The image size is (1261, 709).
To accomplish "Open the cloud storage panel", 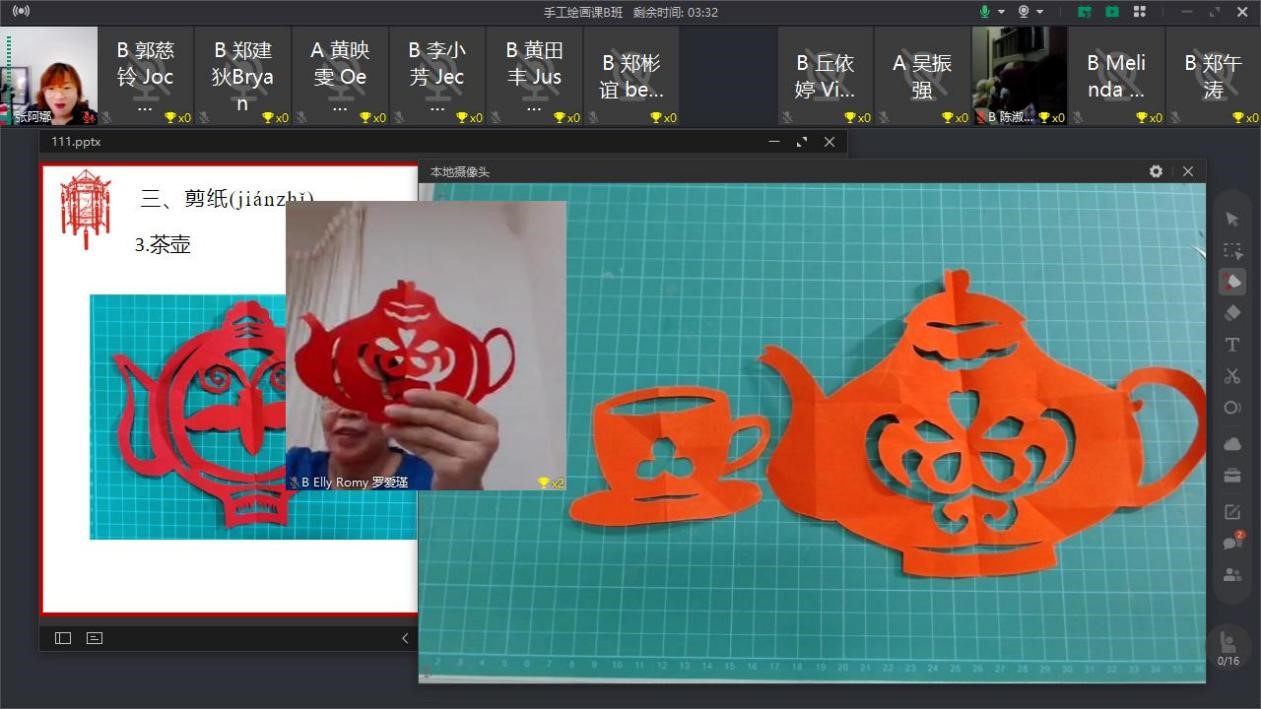I will click(1232, 444).
